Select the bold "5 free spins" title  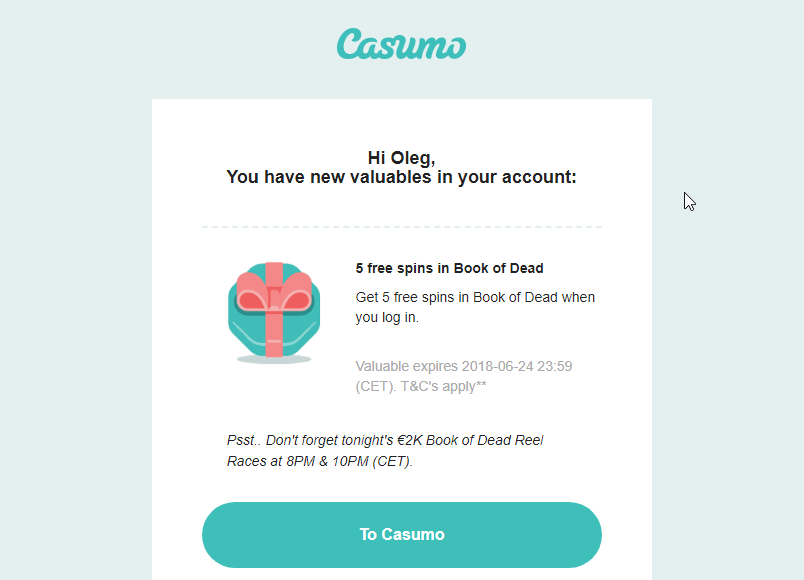click(x=449, y=268)
